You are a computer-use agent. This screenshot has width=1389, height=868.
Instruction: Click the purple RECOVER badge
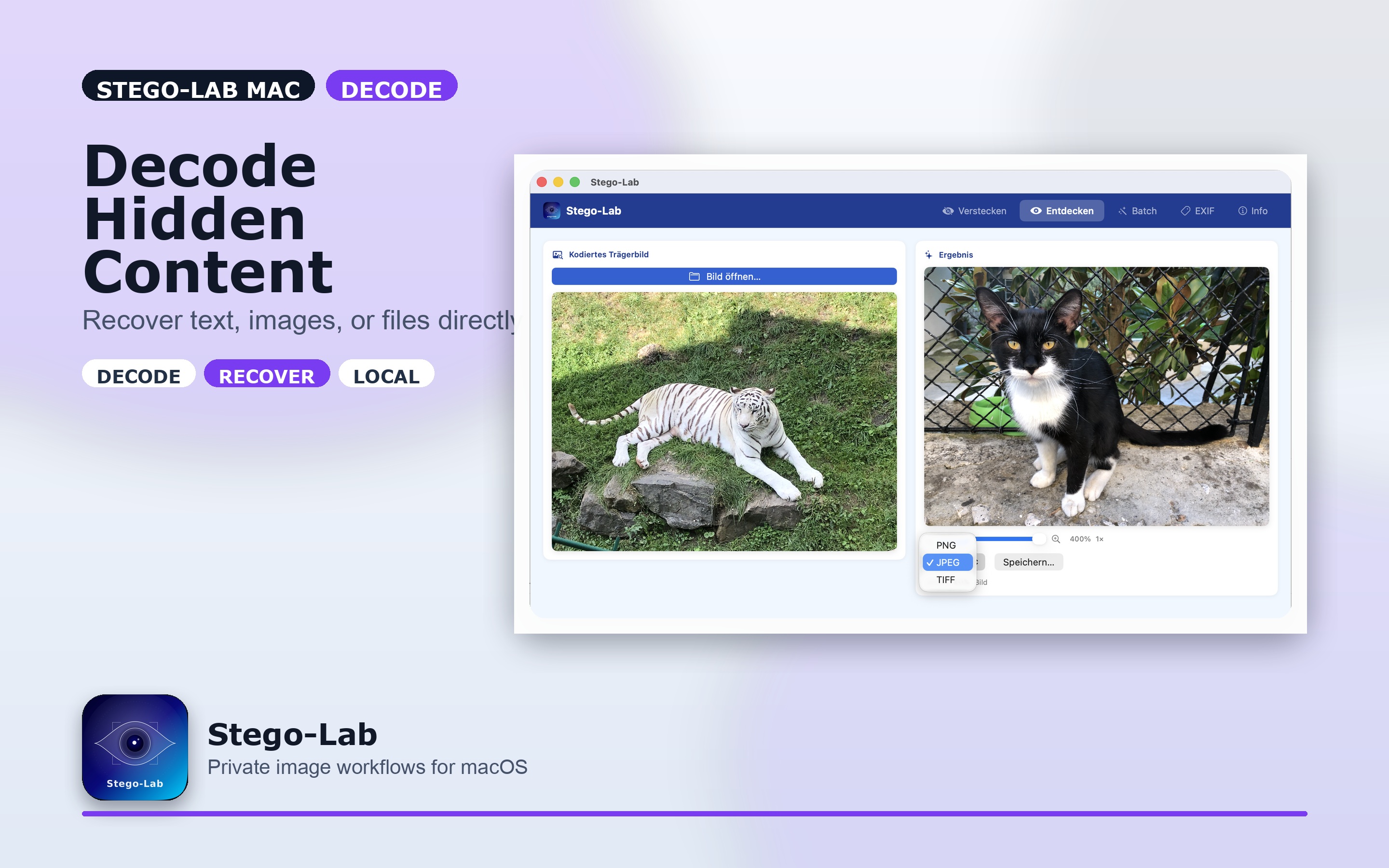[x=267, y=374]
